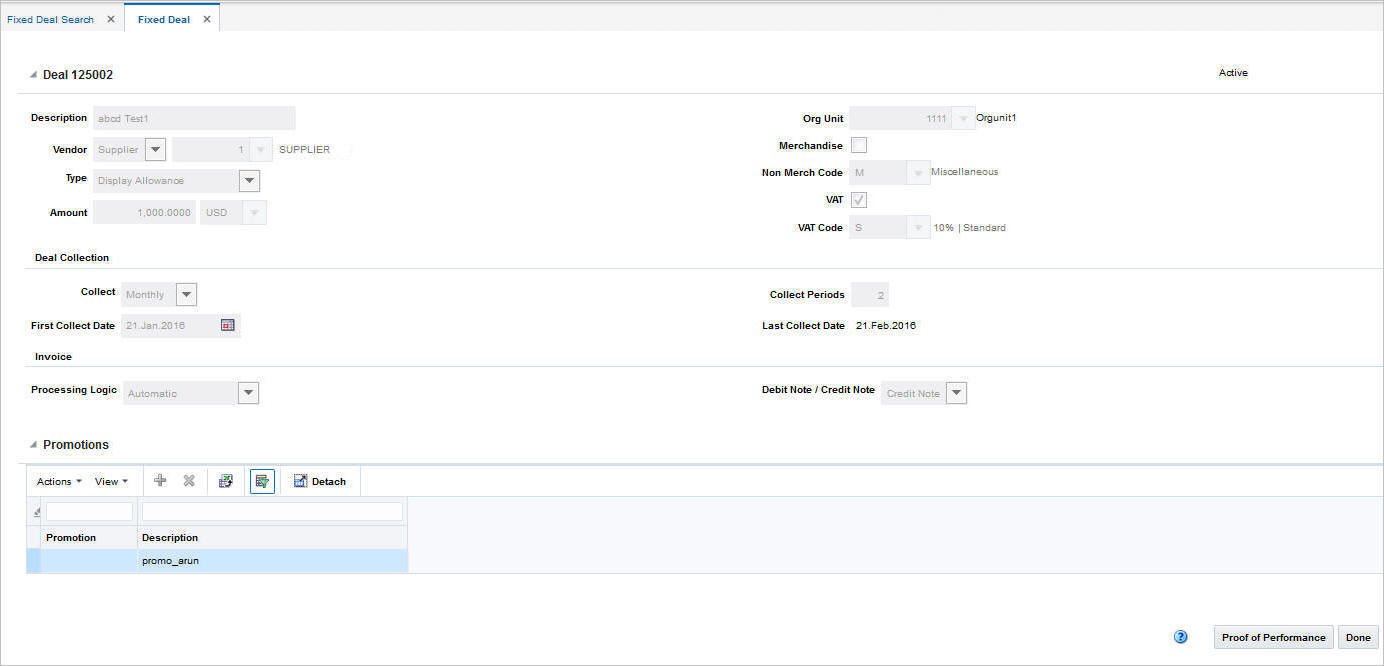The image size is (1384, 666).
Task: Delete the selected promotion
Action: [190, 481]
